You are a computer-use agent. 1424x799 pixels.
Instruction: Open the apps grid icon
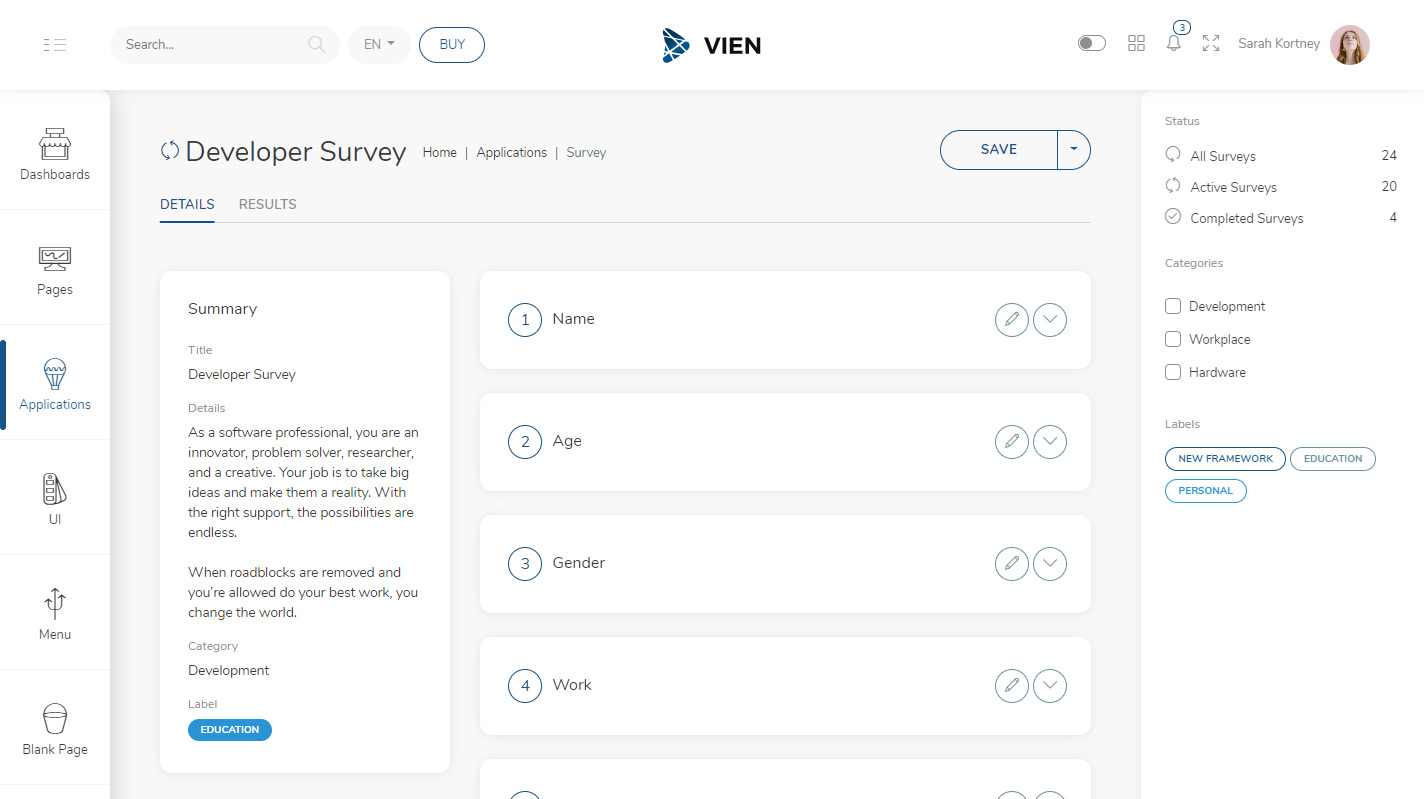point(1136,43)
